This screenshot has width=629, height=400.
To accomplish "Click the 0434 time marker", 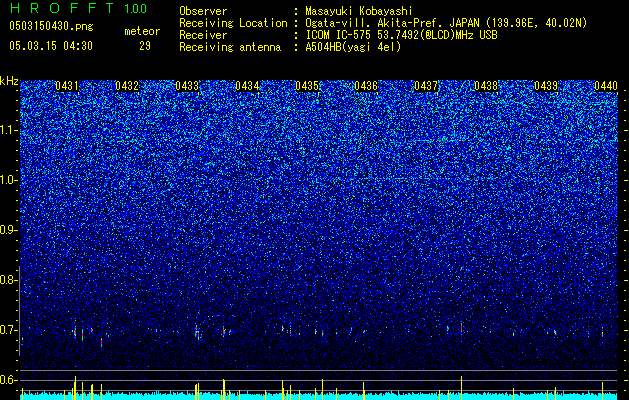I will point(247,86).
